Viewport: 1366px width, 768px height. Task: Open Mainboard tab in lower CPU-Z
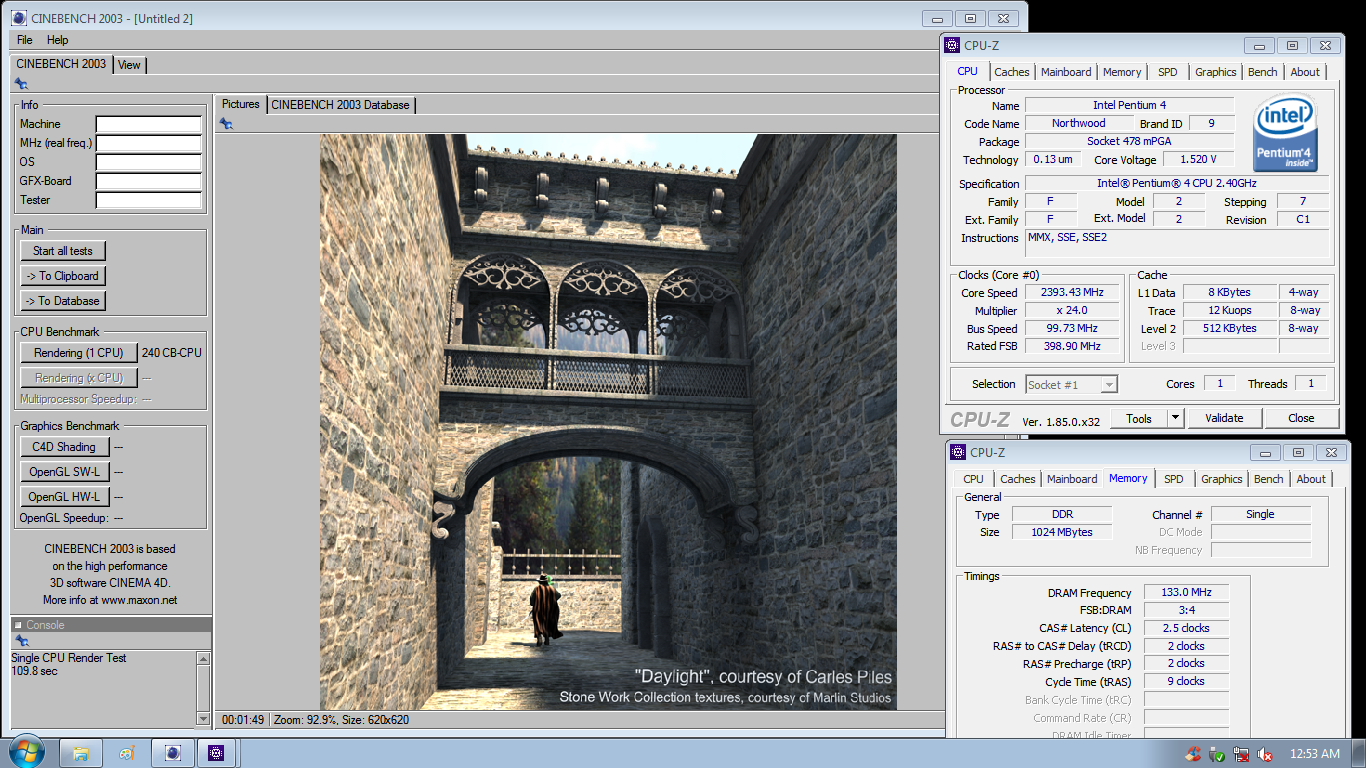tap(1072, 479)
